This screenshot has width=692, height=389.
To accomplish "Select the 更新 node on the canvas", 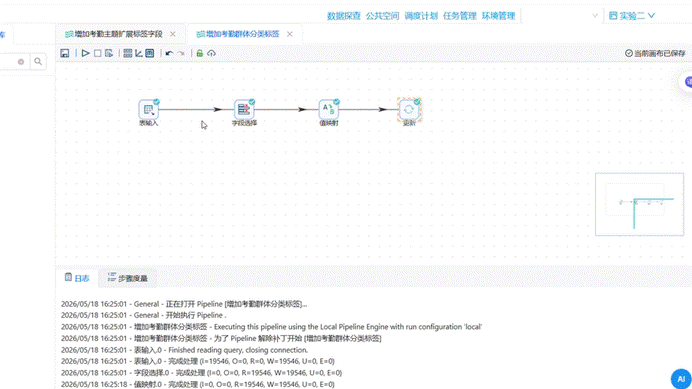I will coord(409,110).
